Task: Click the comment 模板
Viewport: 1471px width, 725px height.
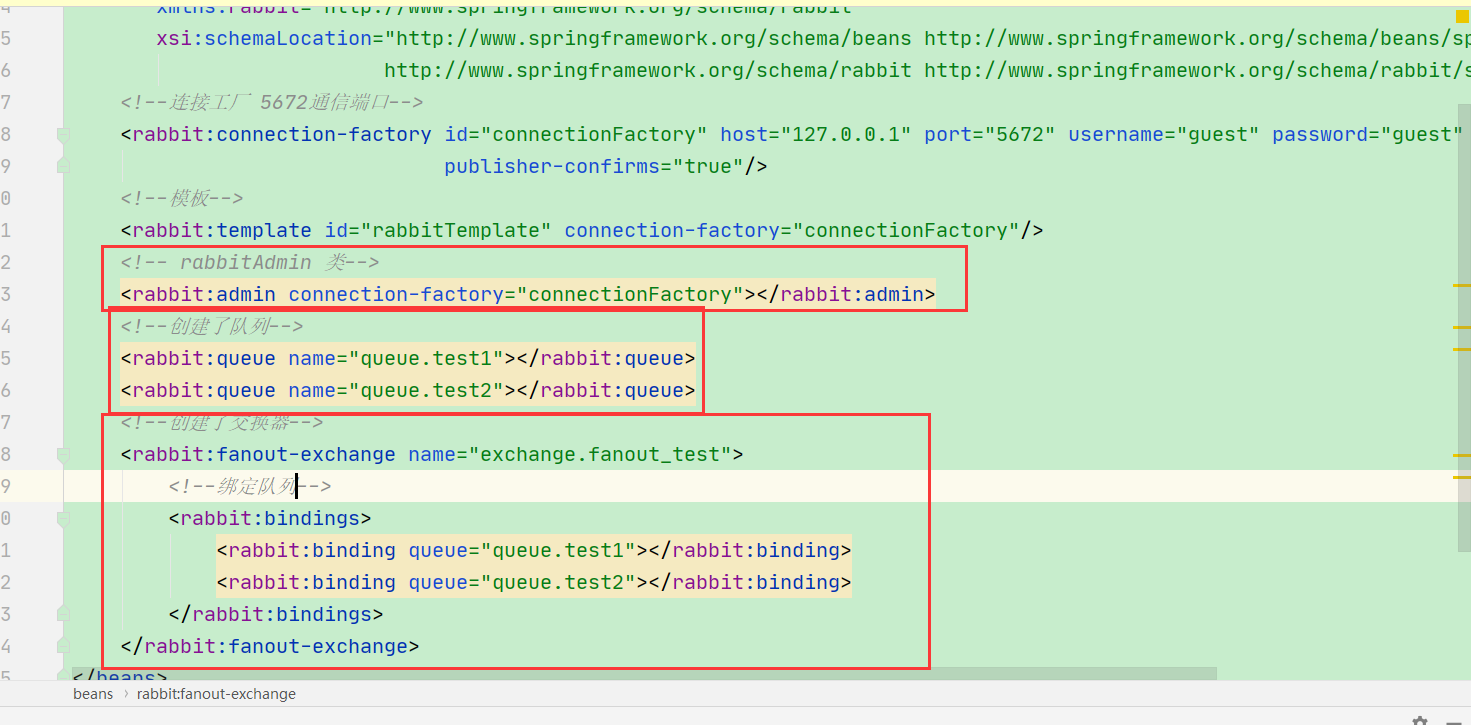Action: [181, 198]
